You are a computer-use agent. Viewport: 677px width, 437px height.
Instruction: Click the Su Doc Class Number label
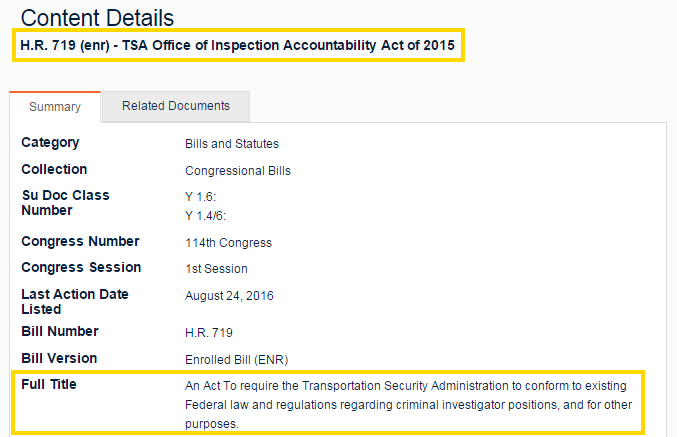coord(65,202)
